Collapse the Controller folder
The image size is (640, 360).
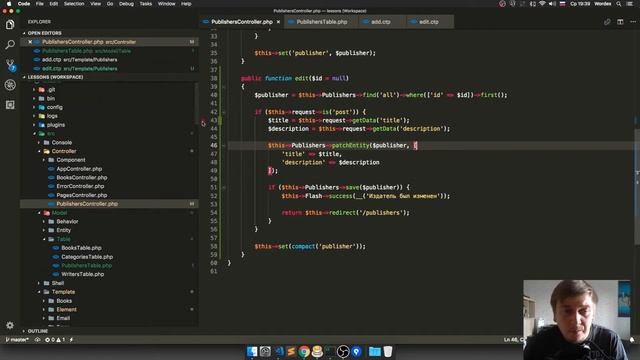[x=39, y=151]
